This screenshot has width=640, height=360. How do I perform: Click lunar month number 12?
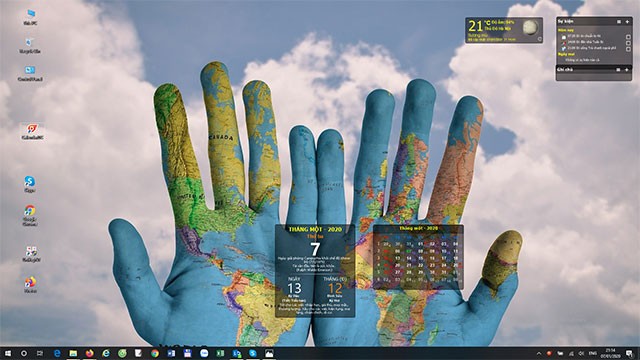coord(335,288)
